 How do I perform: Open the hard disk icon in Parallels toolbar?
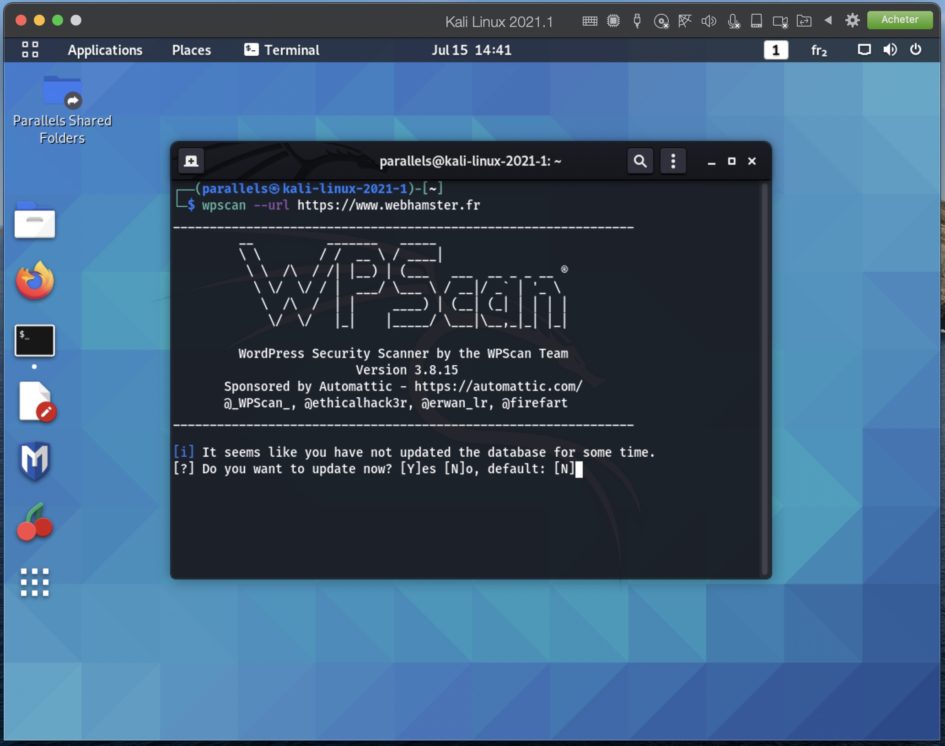tap(756, 21)
